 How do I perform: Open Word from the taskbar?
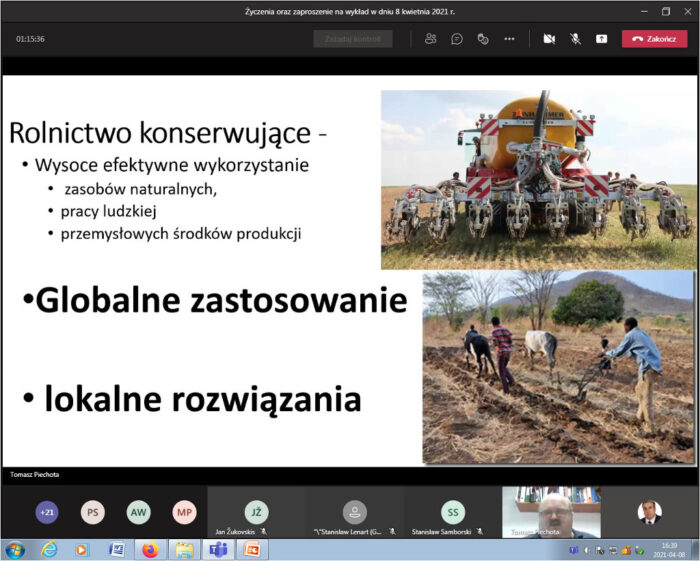click(x=116, y=550)
